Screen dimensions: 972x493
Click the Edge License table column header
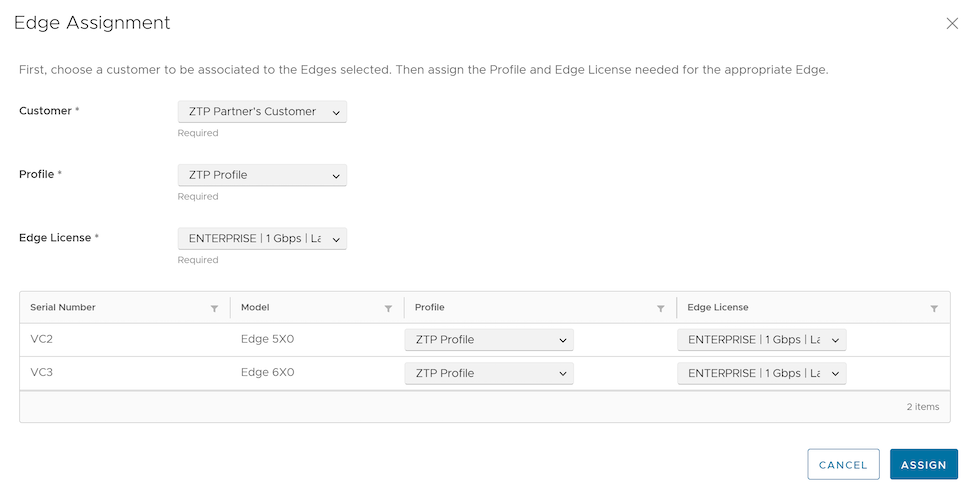point(718,308)
